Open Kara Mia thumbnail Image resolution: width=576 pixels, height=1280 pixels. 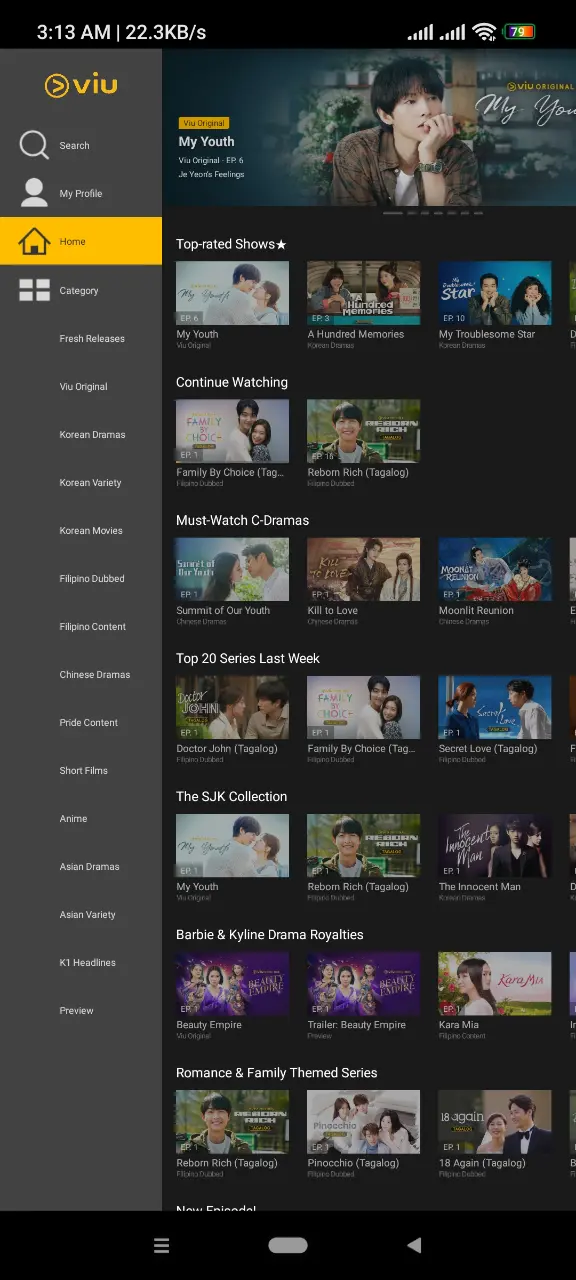tap(495, 983)
